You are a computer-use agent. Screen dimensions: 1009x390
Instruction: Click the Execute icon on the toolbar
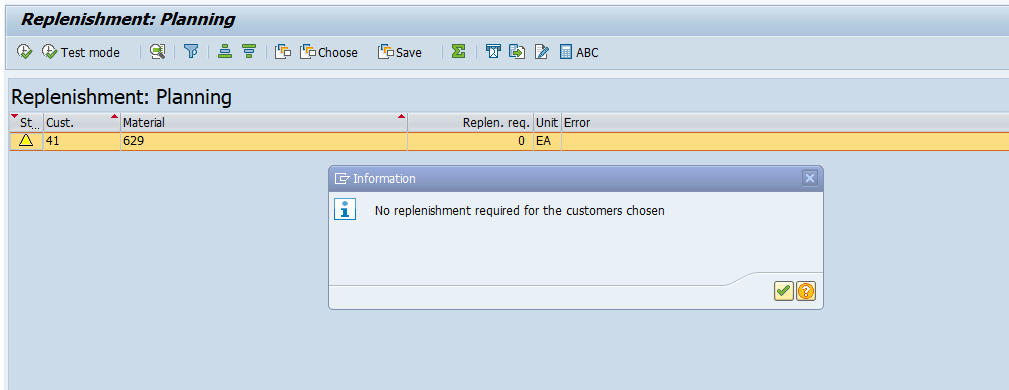point(24,52)
